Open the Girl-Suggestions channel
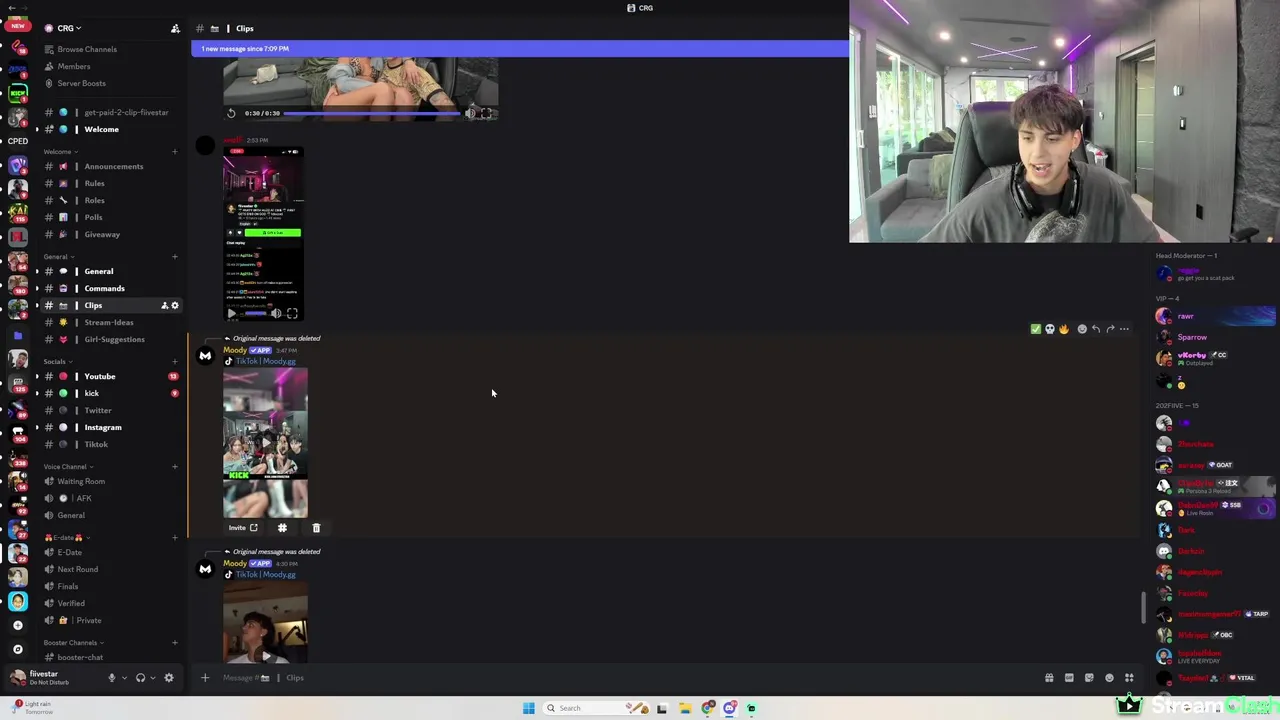 click(114, 339)
